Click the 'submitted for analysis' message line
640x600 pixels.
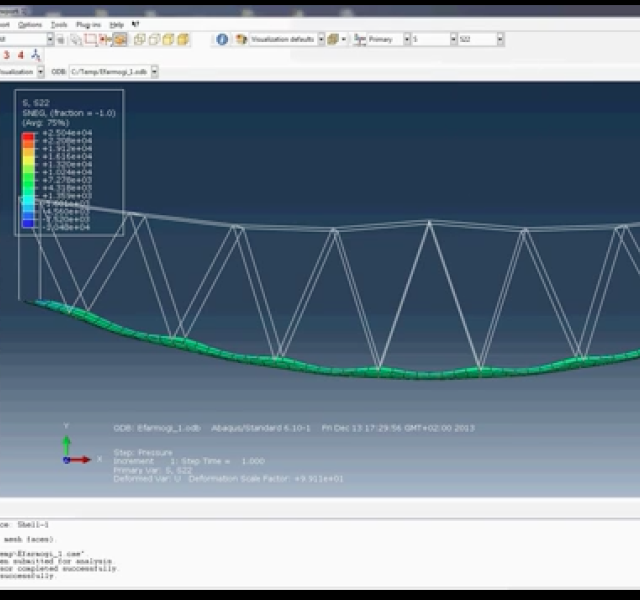(56, 561)
